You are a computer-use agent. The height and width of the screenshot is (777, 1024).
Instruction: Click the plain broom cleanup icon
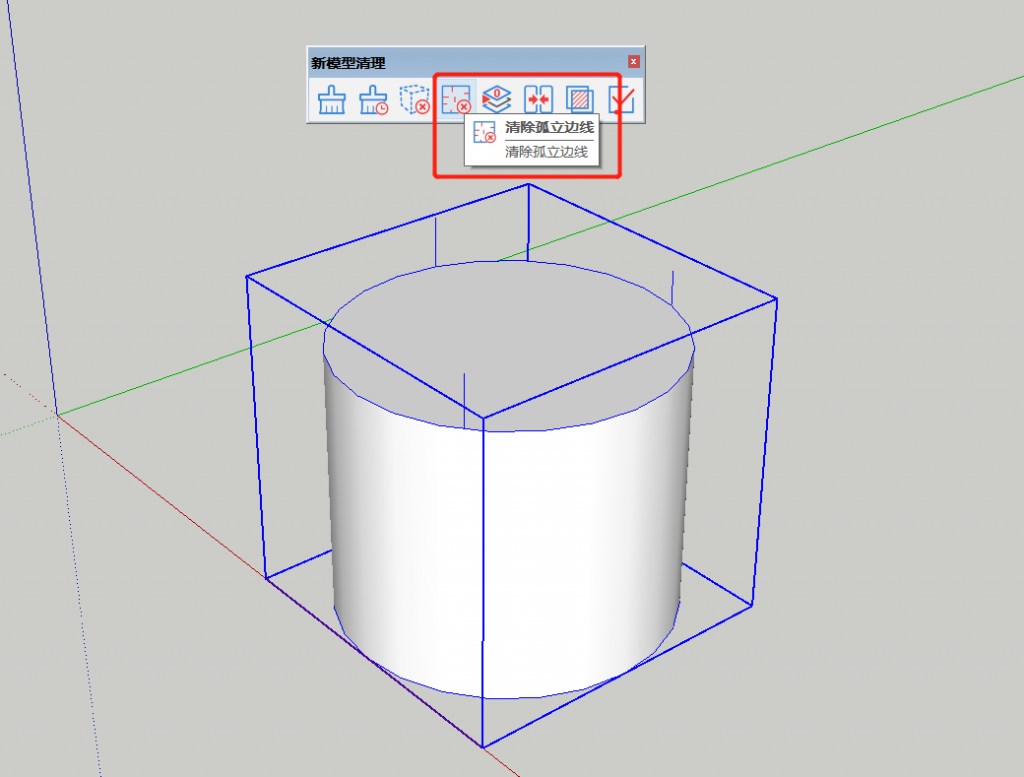click(x=332, y=100)
